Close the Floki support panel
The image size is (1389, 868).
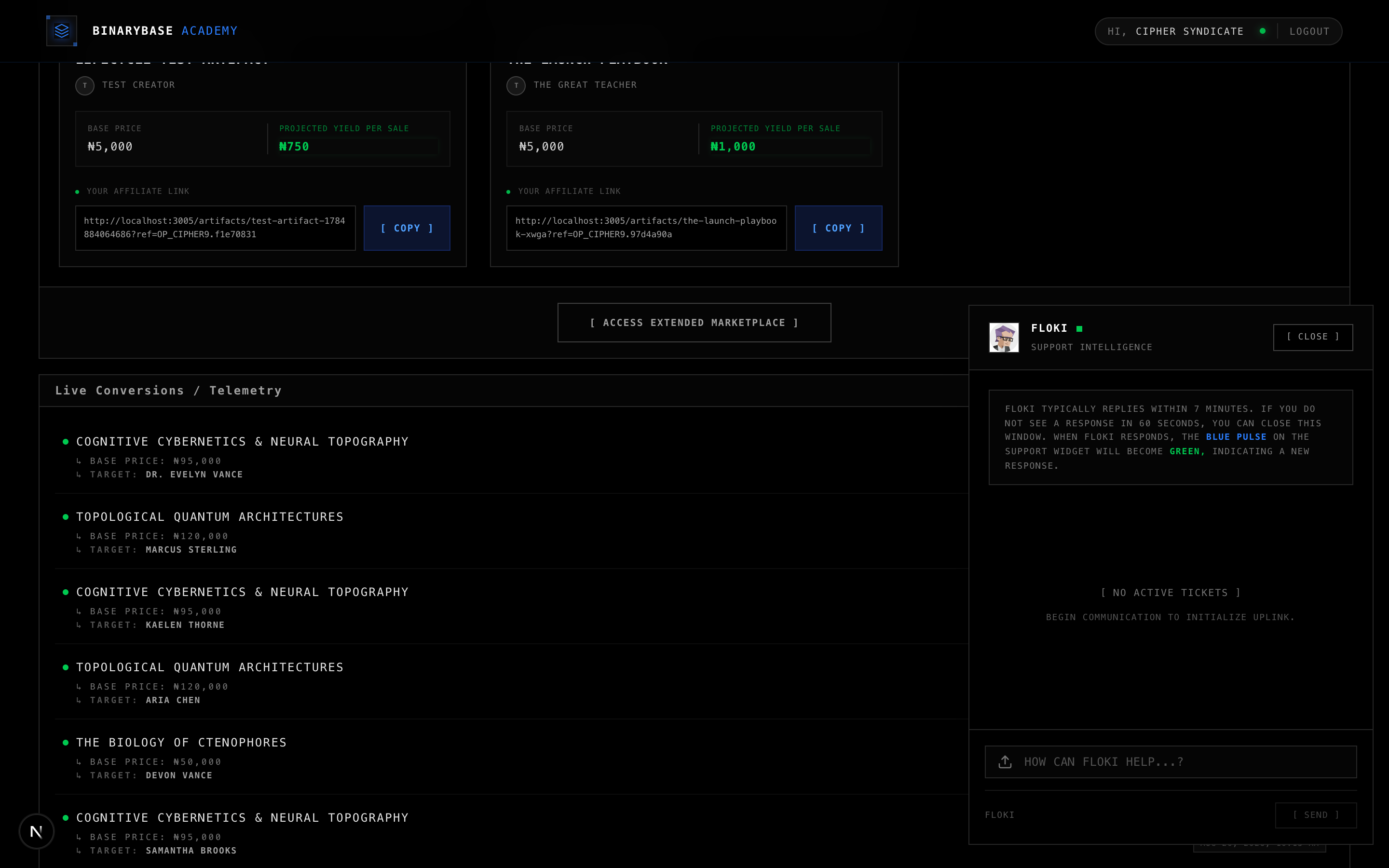click(x=1313, y=337)
